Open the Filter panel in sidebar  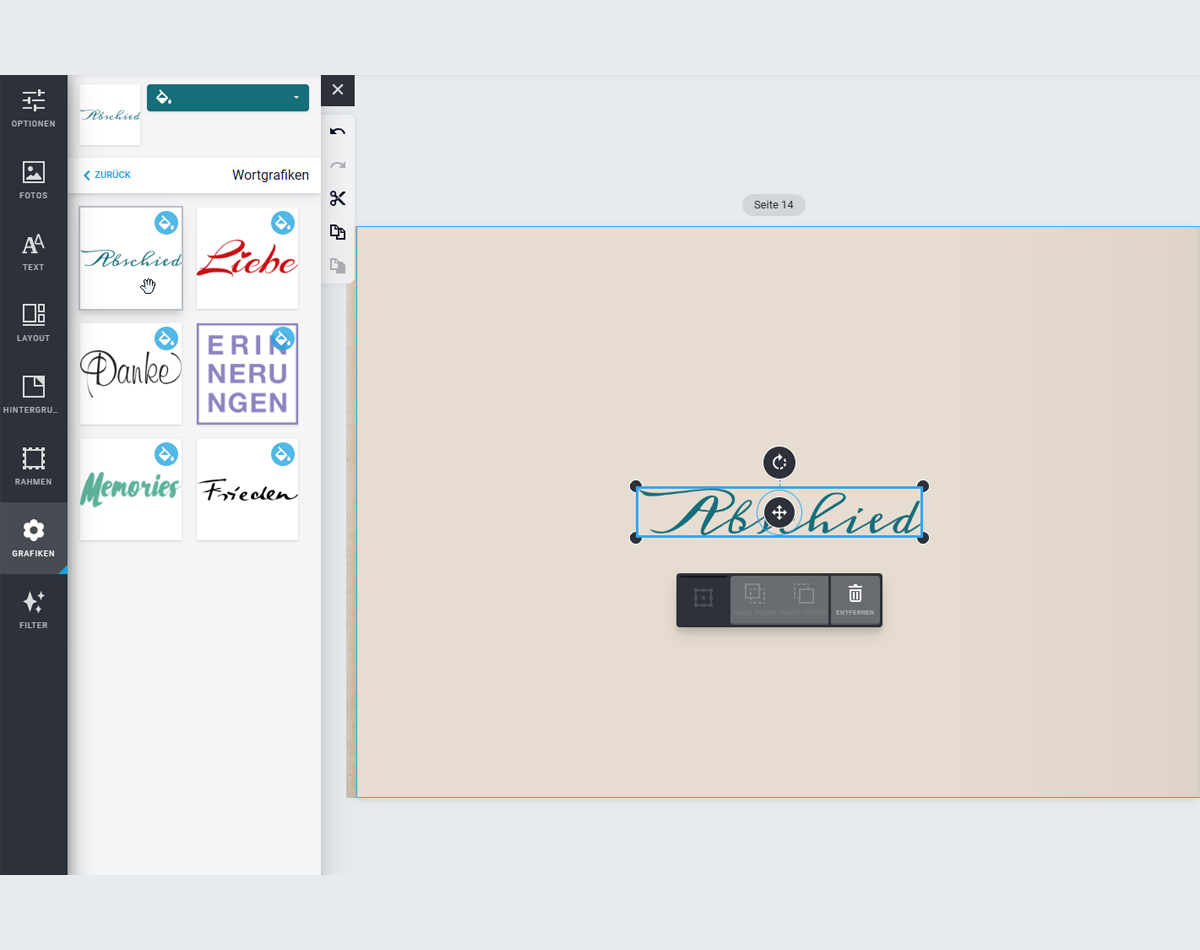(x=34, y=610)
